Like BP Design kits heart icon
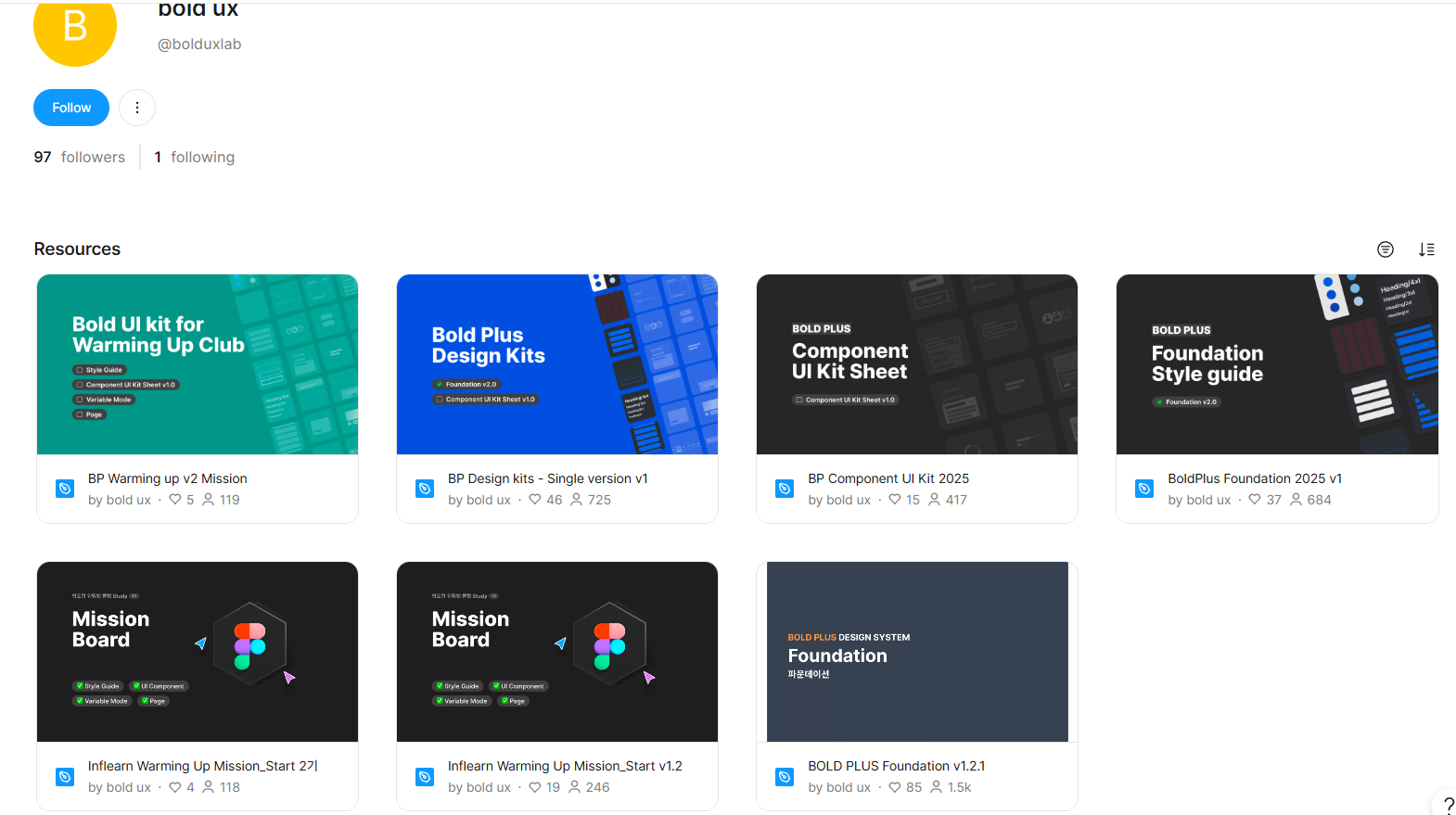This screenshot has height=815, width=1456. [535, 500]
